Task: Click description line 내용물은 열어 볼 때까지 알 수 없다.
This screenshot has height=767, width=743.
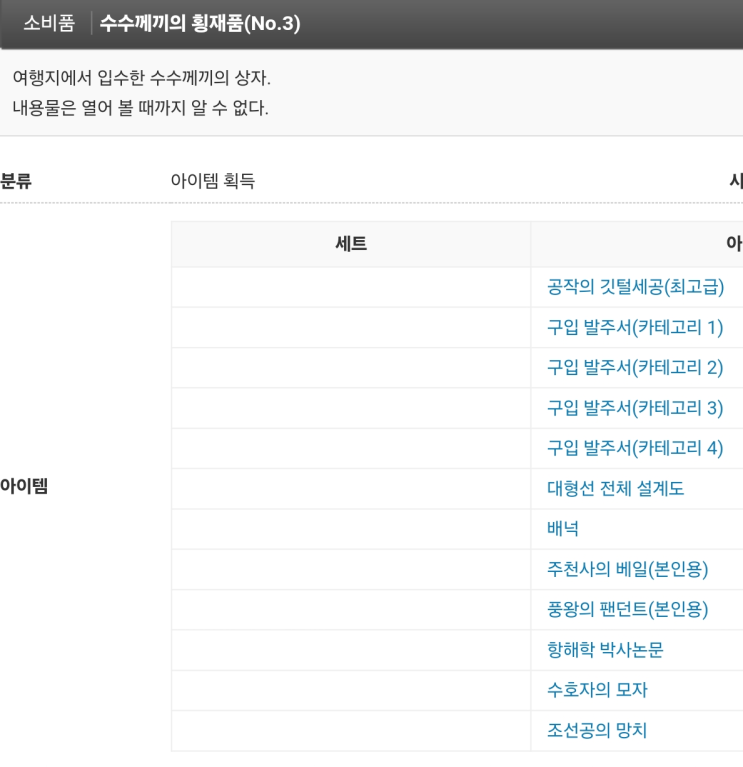Action: (141, 108)
